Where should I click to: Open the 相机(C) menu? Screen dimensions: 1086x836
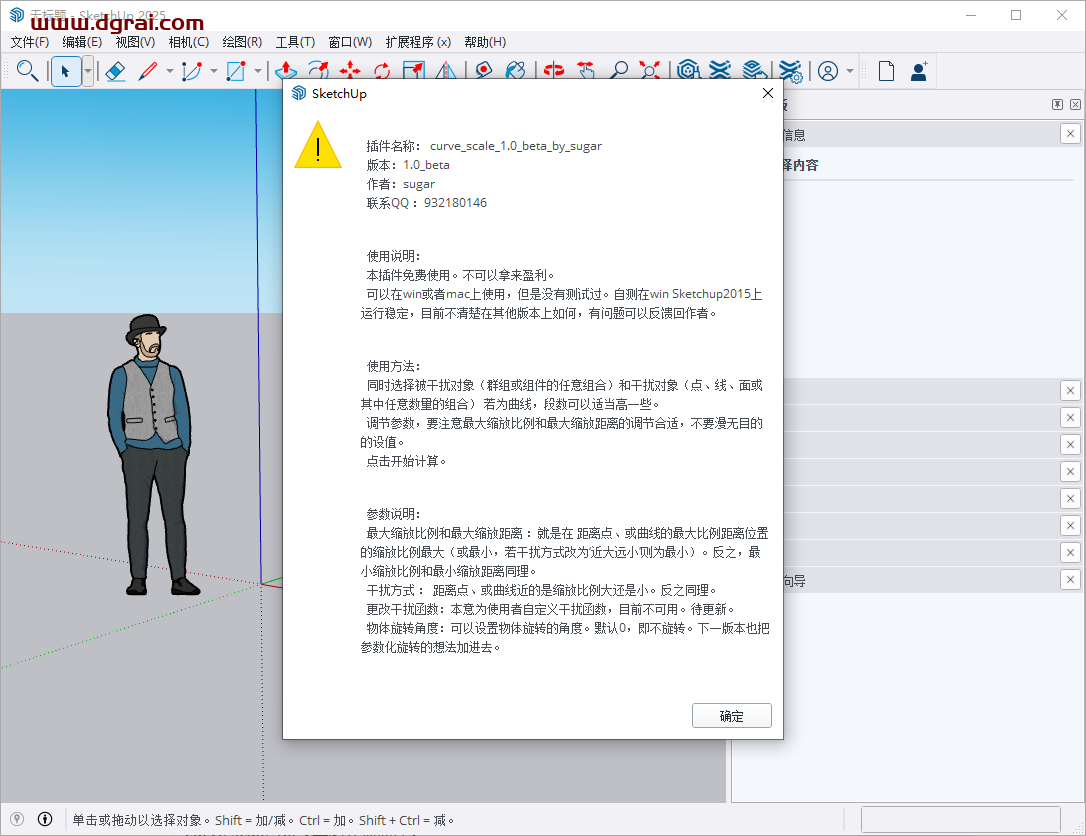pyautogui.click(x=189, y=42)
